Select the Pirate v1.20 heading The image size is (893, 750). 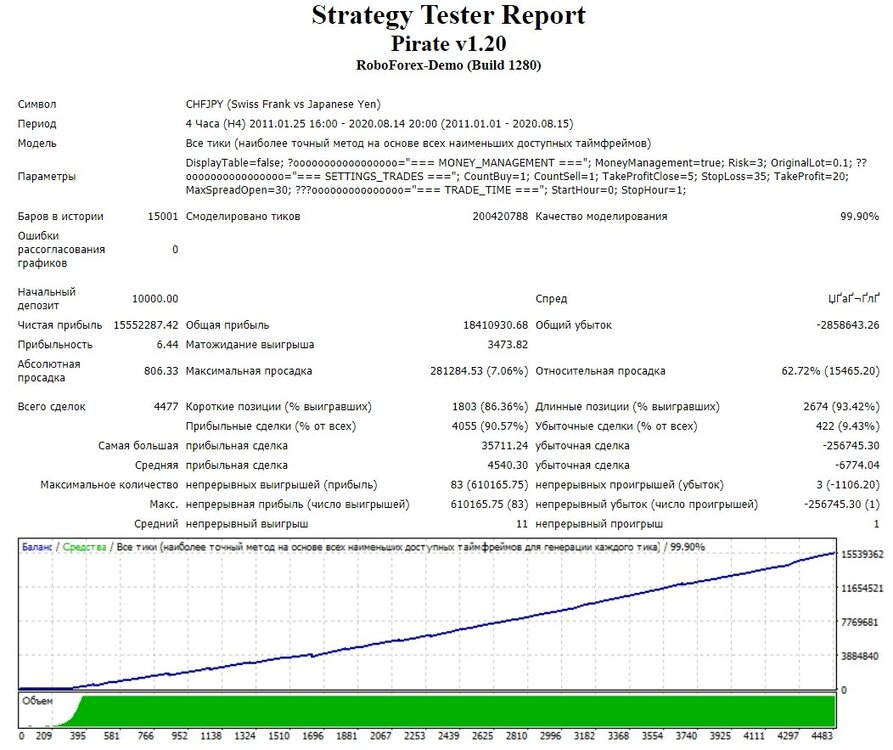(x=448, y=44)
